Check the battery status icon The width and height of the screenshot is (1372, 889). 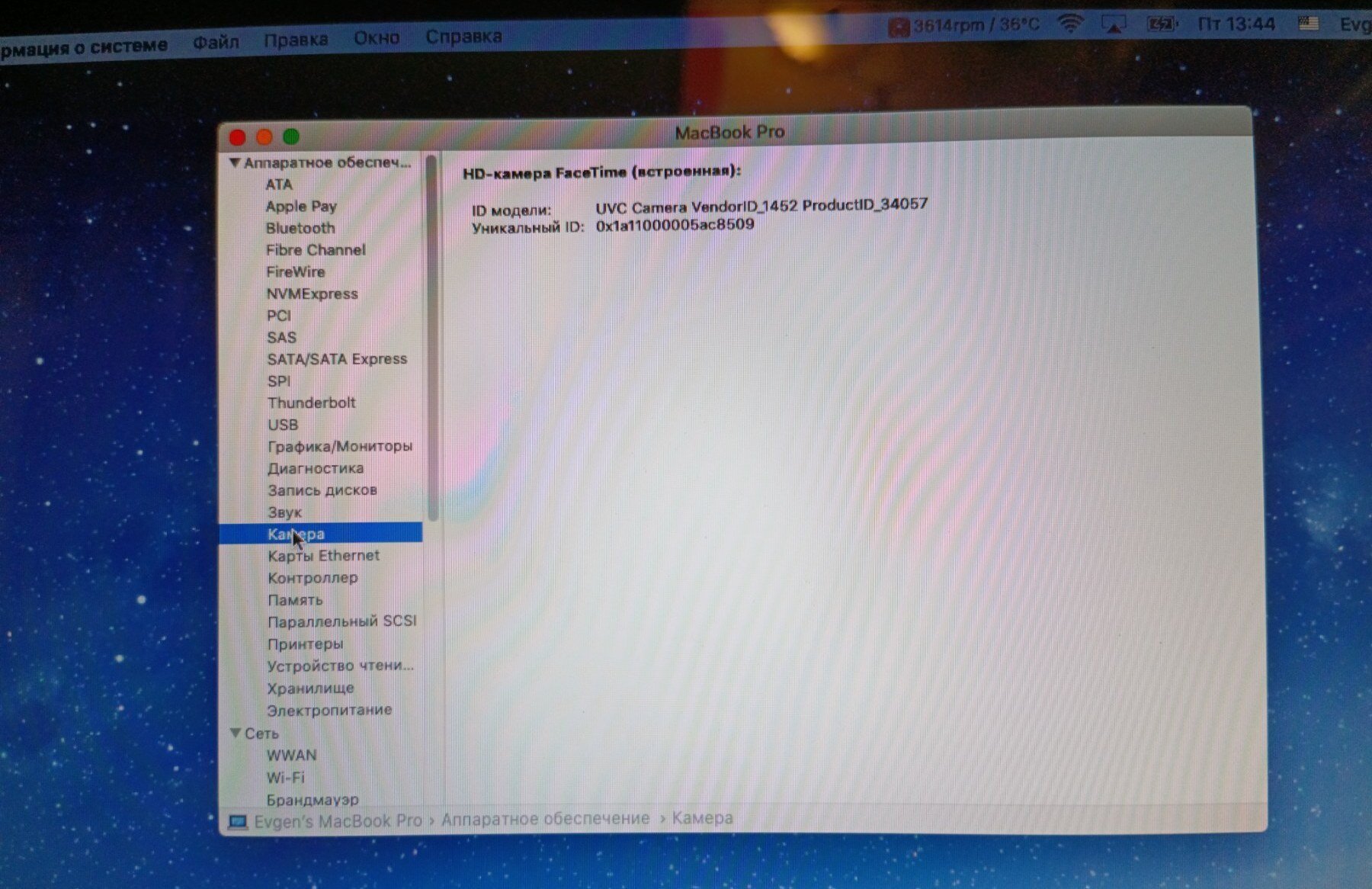pyautogui.click(x=1162, y=24)
